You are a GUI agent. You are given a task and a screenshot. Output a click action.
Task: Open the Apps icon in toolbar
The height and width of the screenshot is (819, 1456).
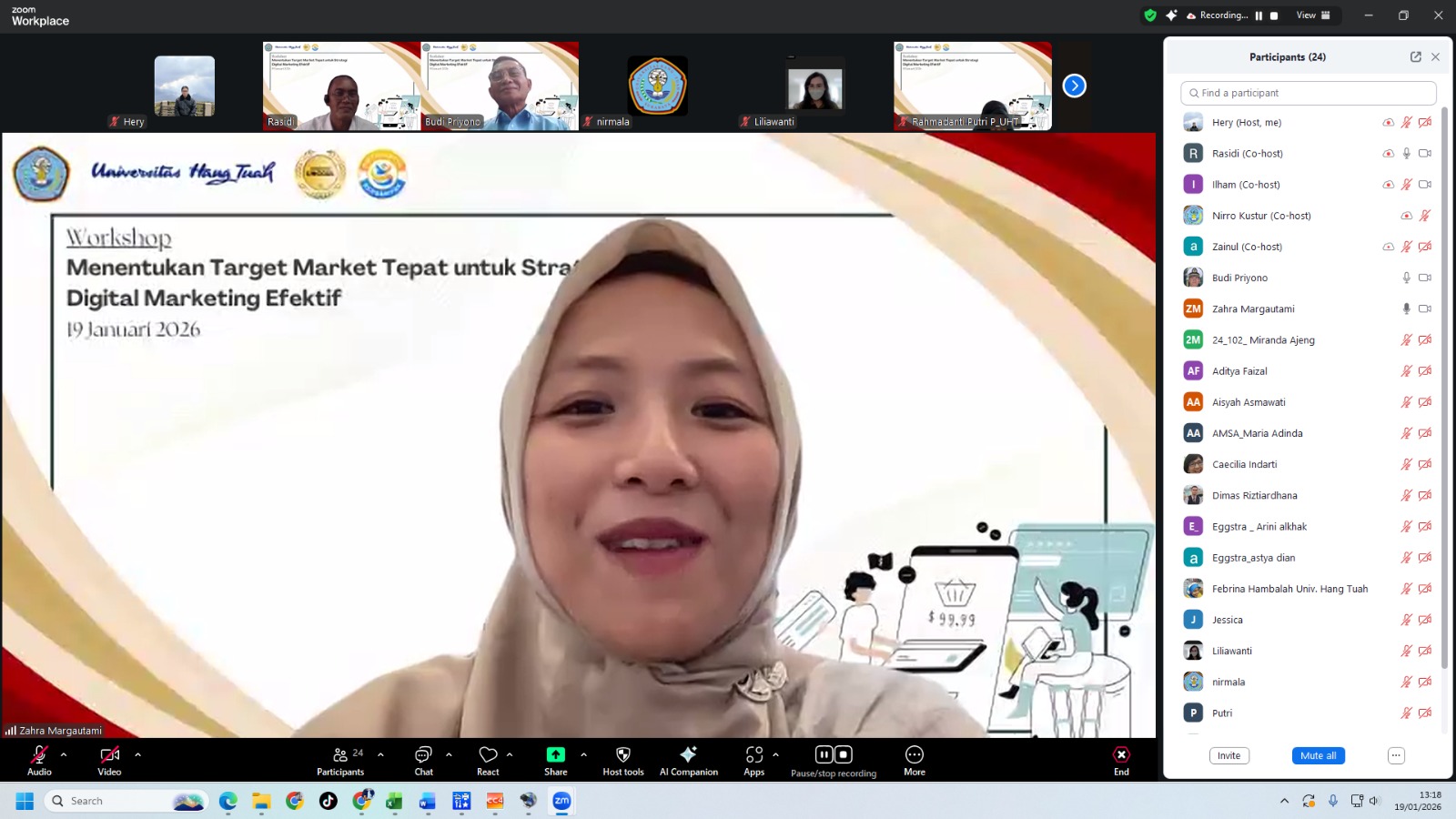[753, 755]
